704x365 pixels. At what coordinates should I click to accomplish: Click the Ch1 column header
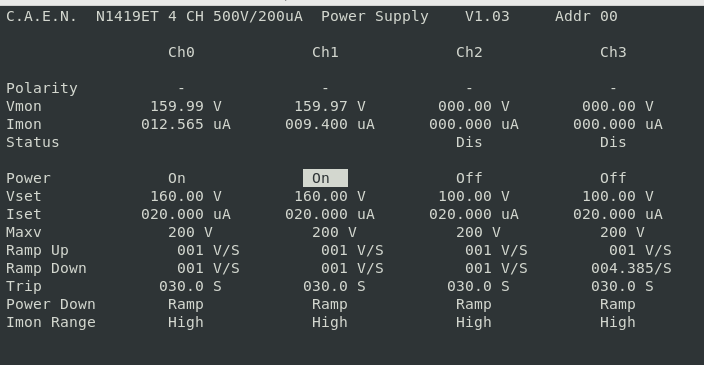tap(326, 53)
